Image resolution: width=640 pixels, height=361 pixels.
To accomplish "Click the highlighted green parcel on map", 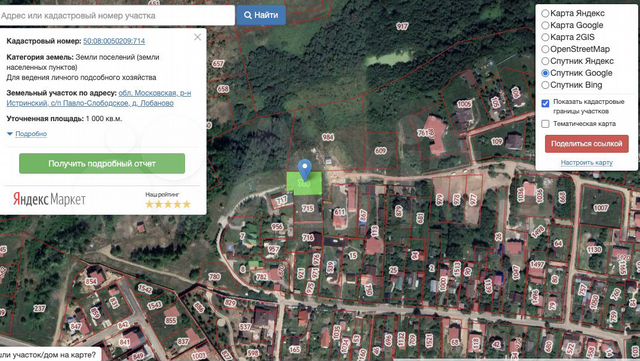I will coord(304,183).
